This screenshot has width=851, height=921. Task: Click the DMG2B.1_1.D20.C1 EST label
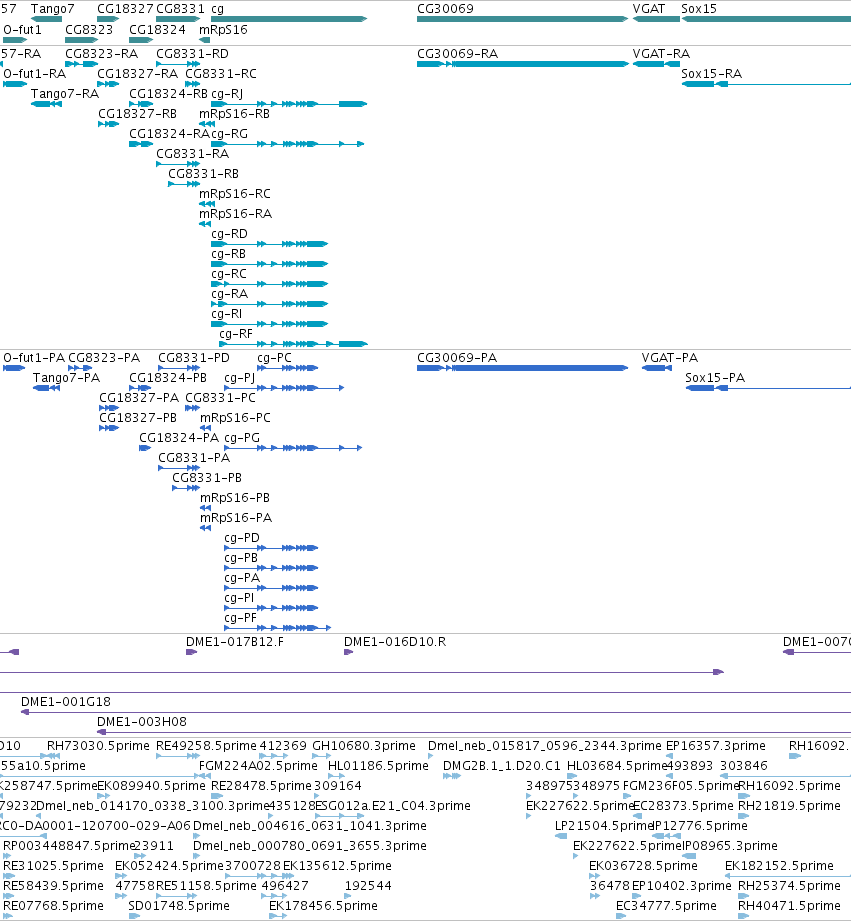tap(502, 765)
